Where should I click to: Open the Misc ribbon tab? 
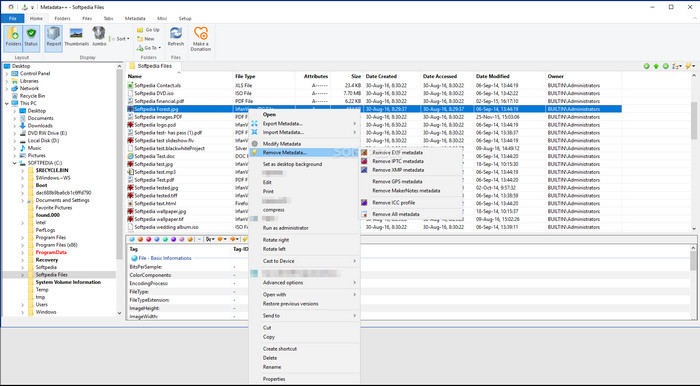(x=162, y=19)
